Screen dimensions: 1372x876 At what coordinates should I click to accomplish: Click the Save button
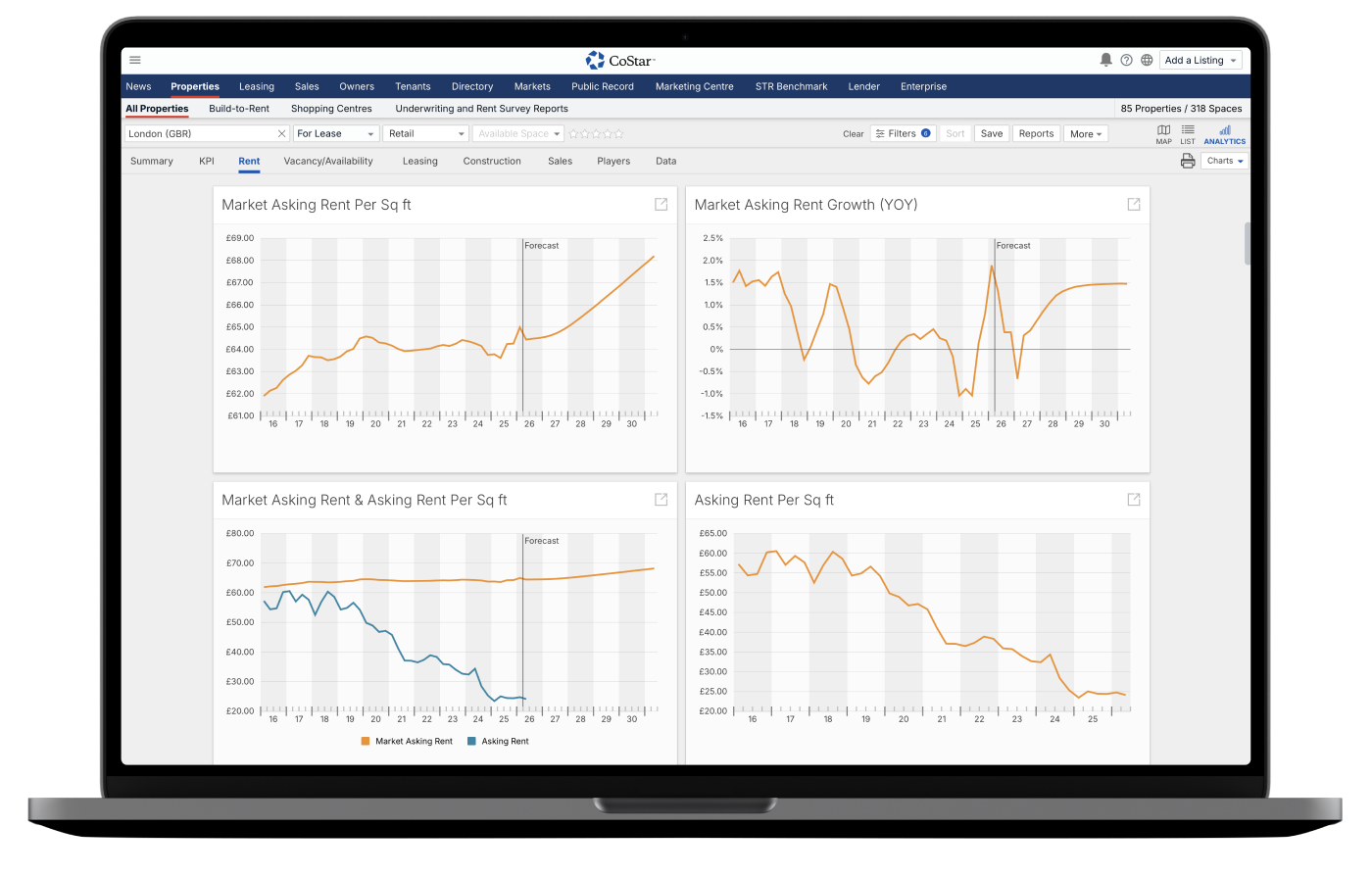[992, 133]
